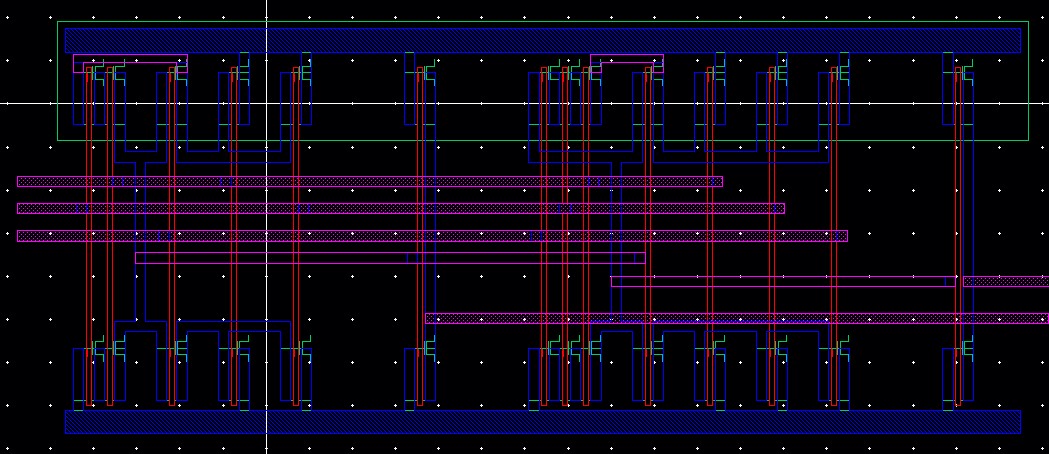Select the second magenta hatched wire from top

coord(400,209)
